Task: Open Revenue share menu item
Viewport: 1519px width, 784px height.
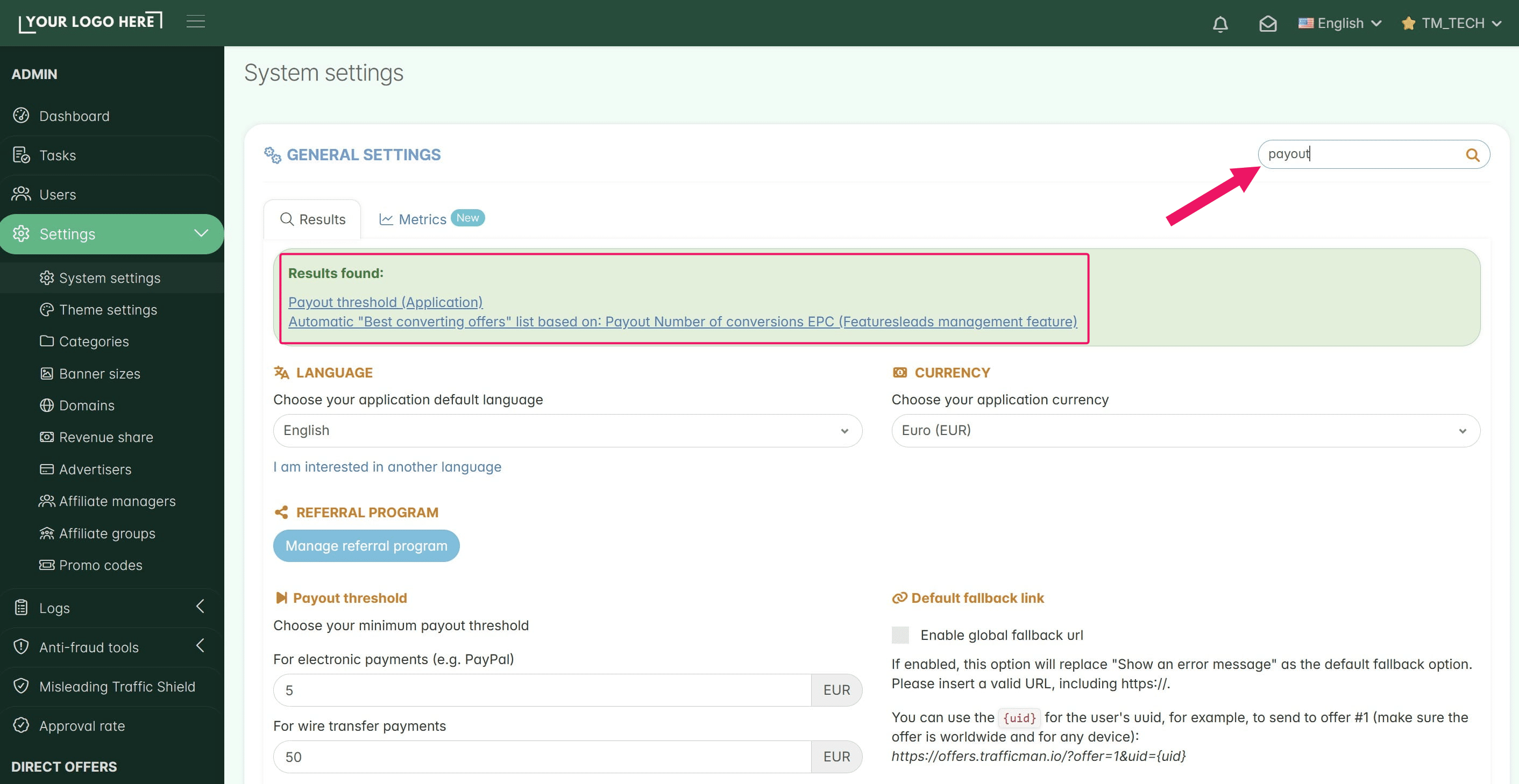Action: tap(106, 437)
